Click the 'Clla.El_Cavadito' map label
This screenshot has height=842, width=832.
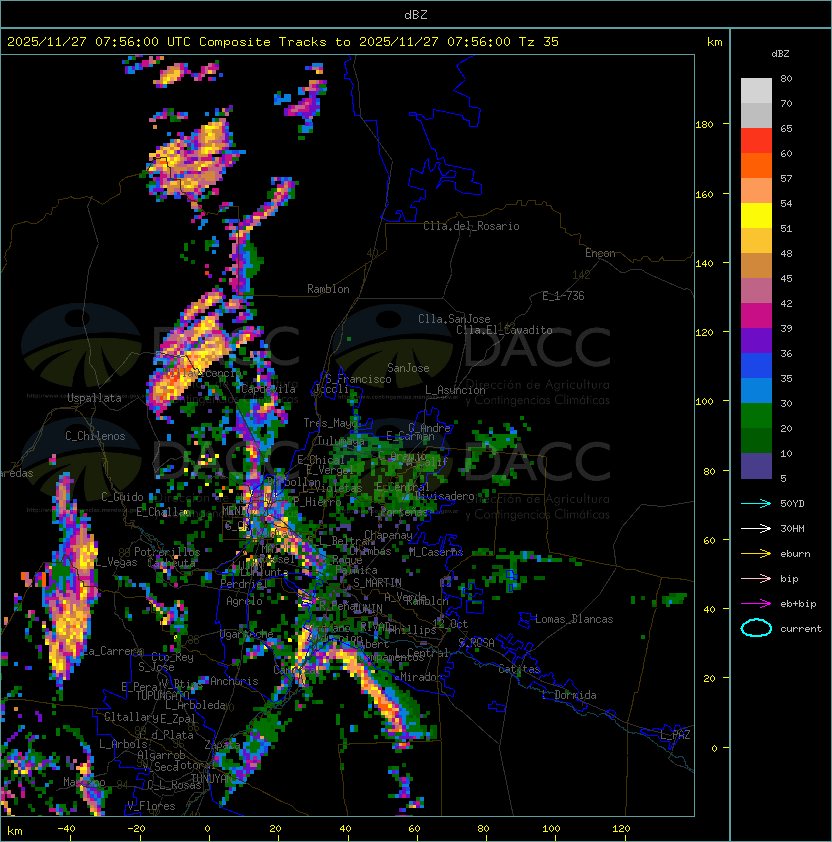click(x=504, y=330)
